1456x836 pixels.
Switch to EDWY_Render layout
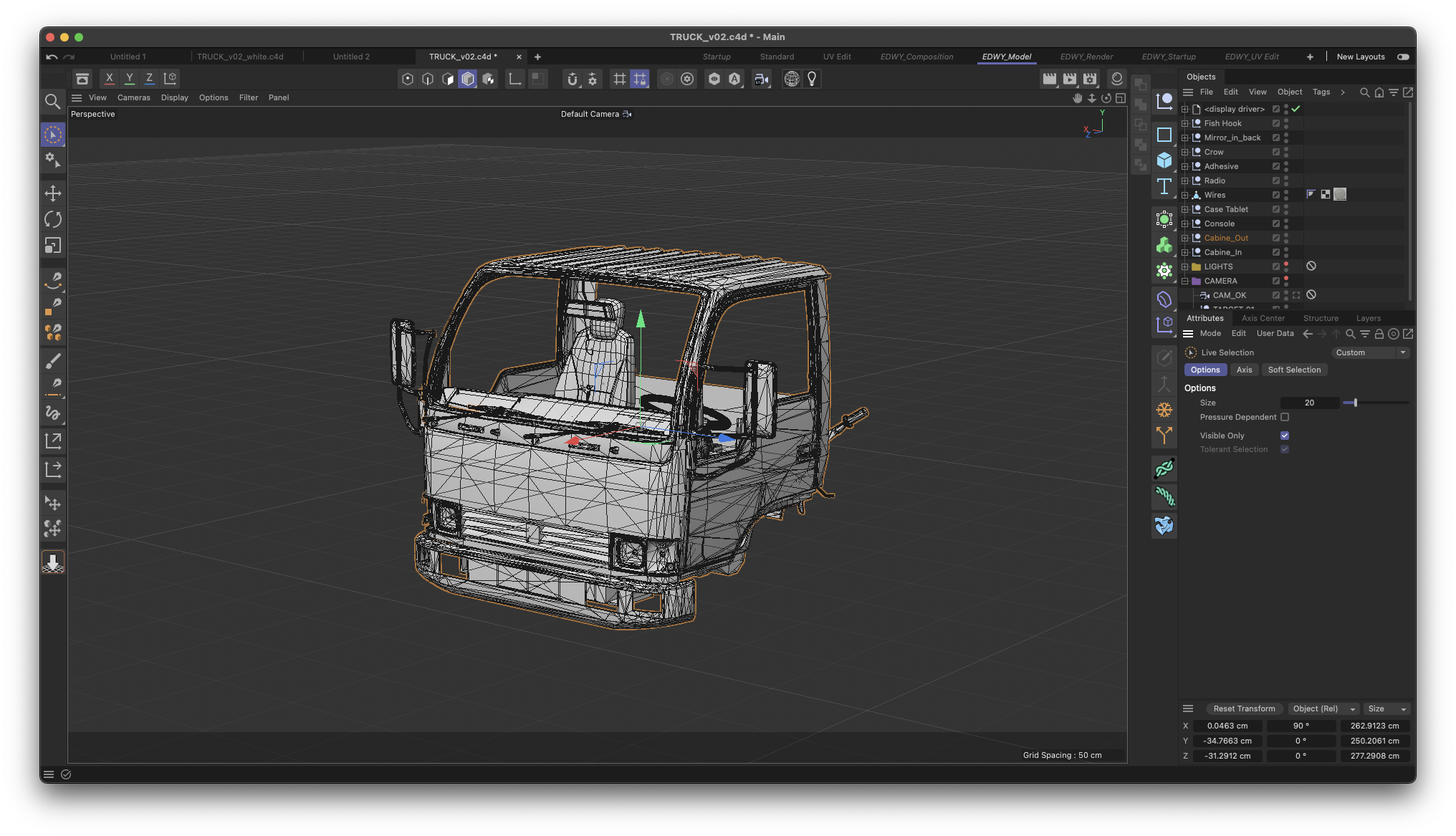point(1086,57)
